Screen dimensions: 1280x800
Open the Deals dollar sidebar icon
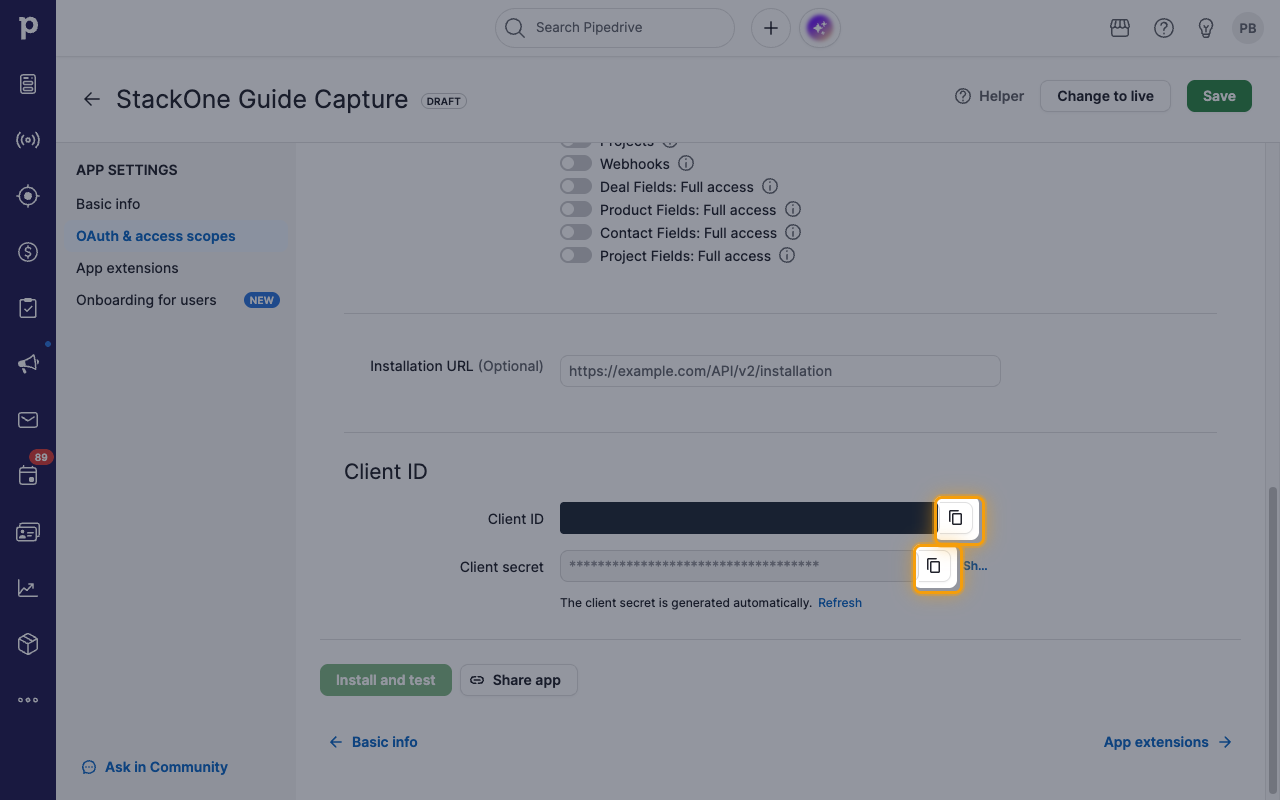(x=28, y=252)
